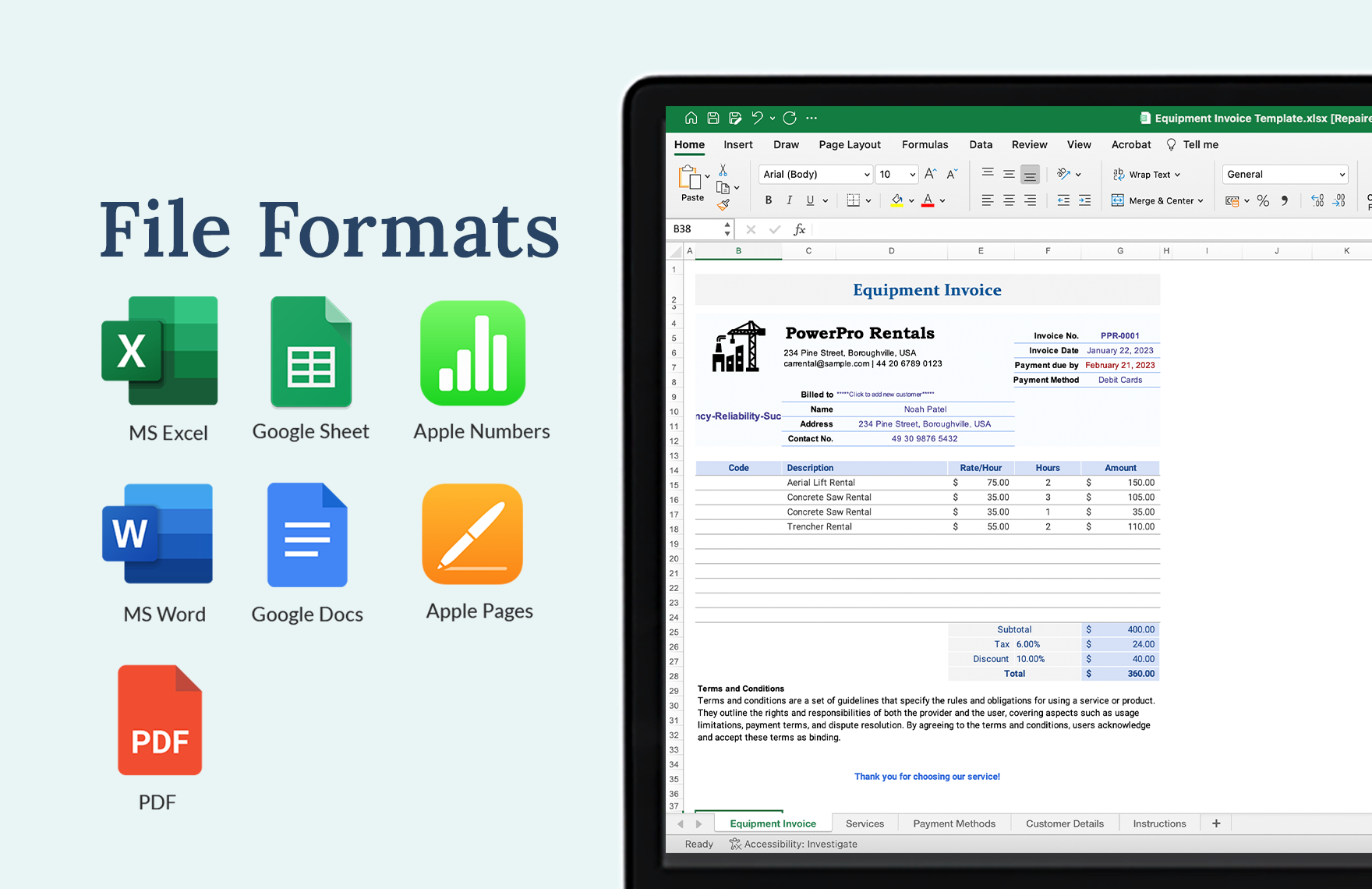Align text right in ribbon

[1030, 200]
